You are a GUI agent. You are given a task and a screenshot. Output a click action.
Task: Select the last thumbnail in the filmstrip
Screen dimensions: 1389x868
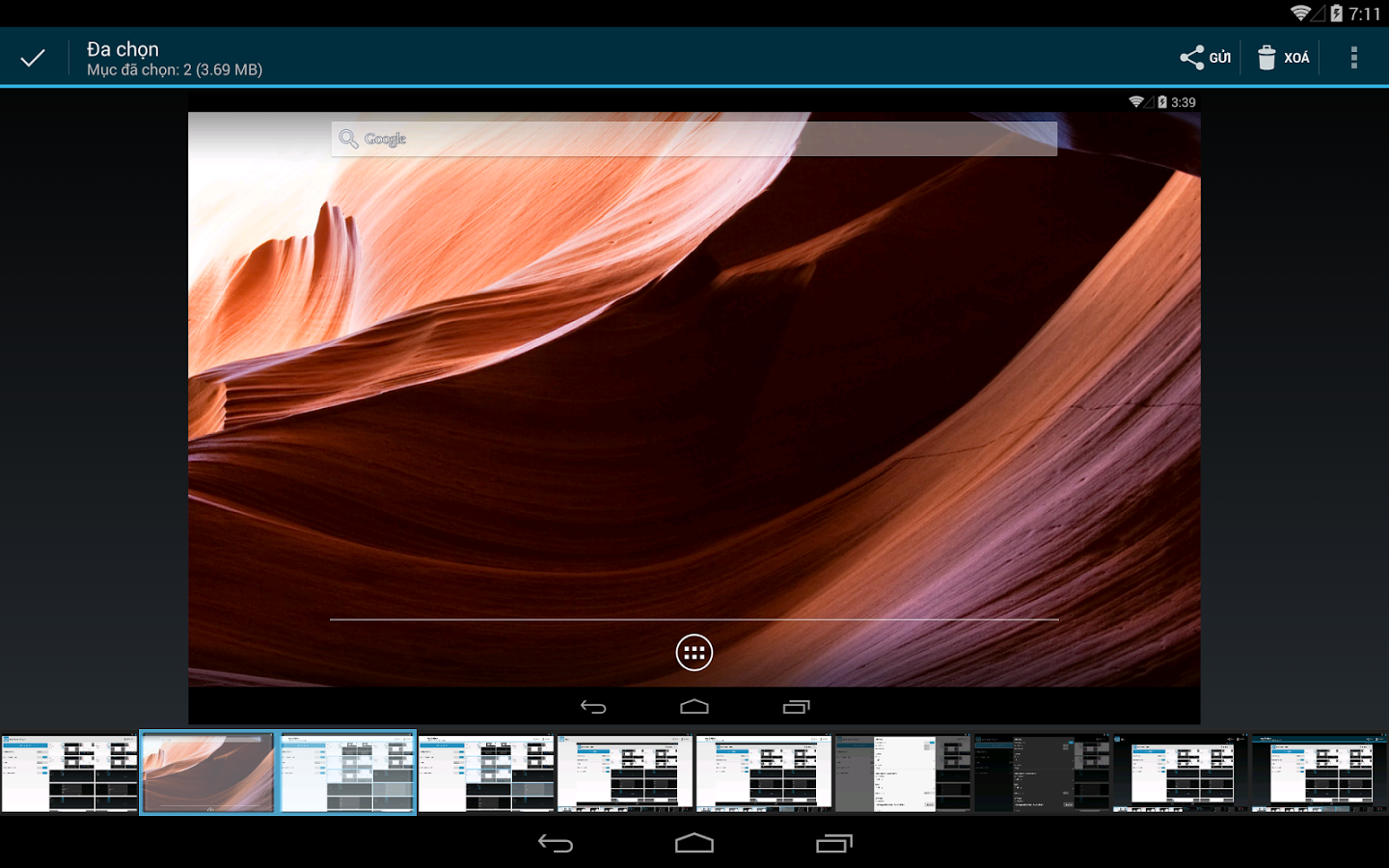1320,773
